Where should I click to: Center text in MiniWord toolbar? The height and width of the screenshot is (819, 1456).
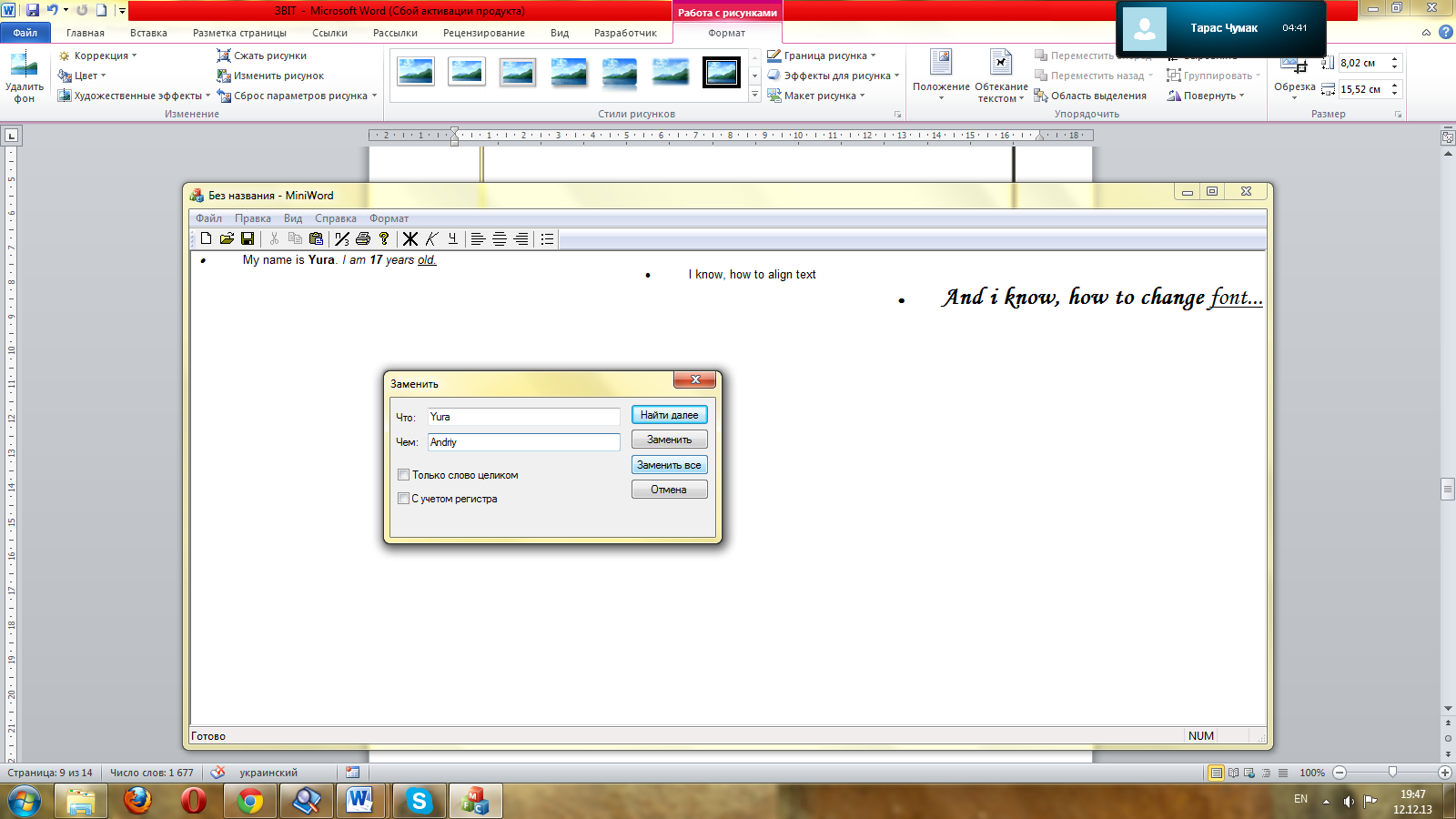[500, 238]
